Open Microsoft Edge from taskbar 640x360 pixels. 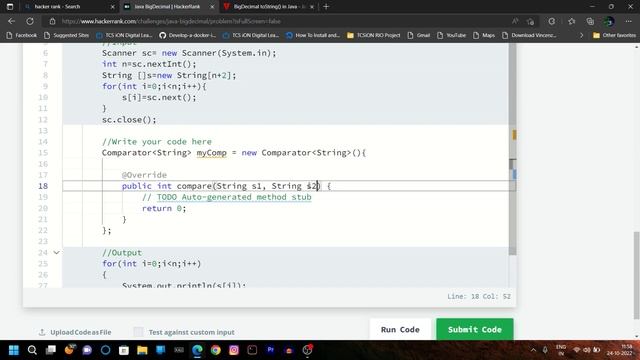197,350
